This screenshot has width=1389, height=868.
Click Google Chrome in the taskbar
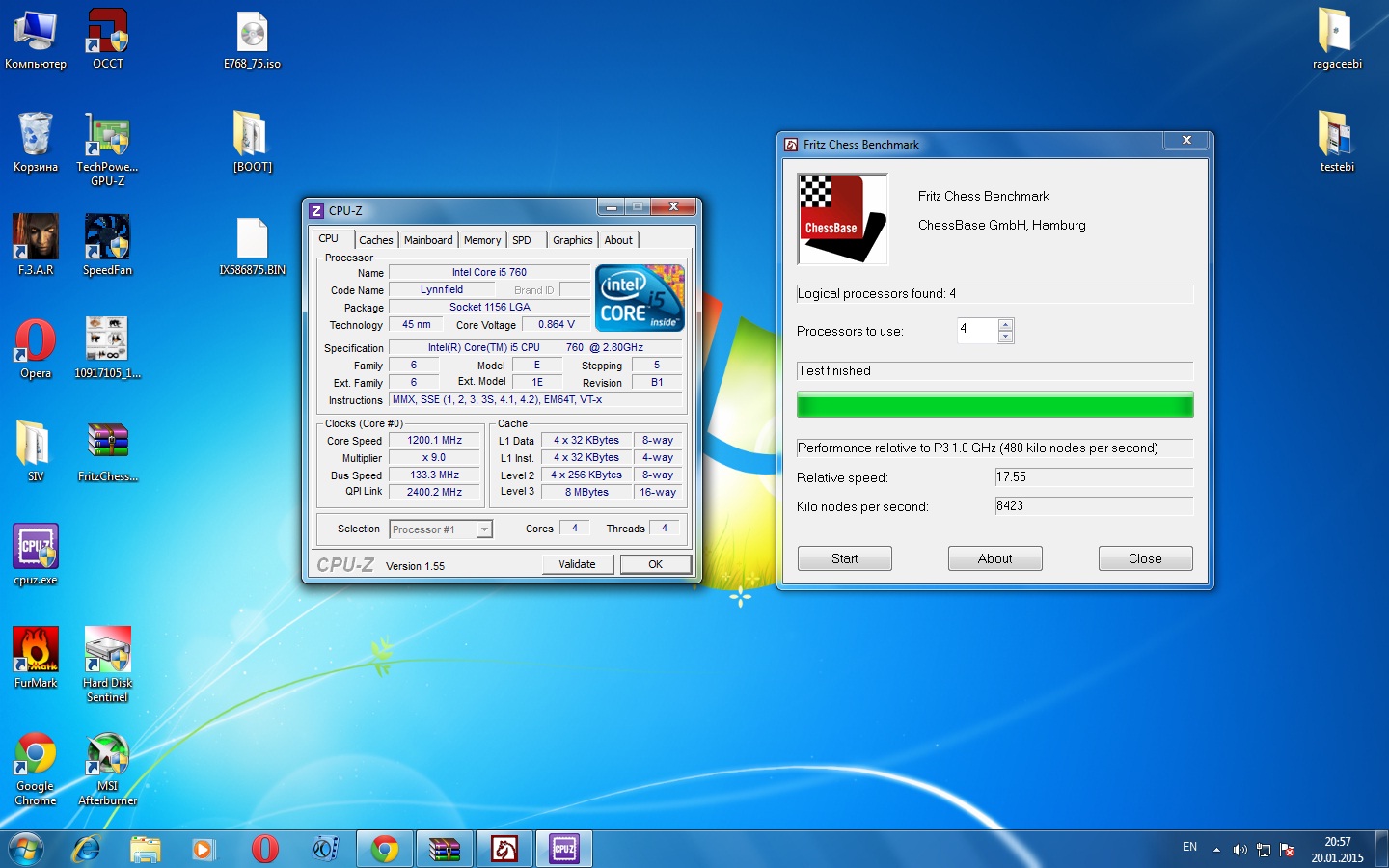tap(385, 849)
